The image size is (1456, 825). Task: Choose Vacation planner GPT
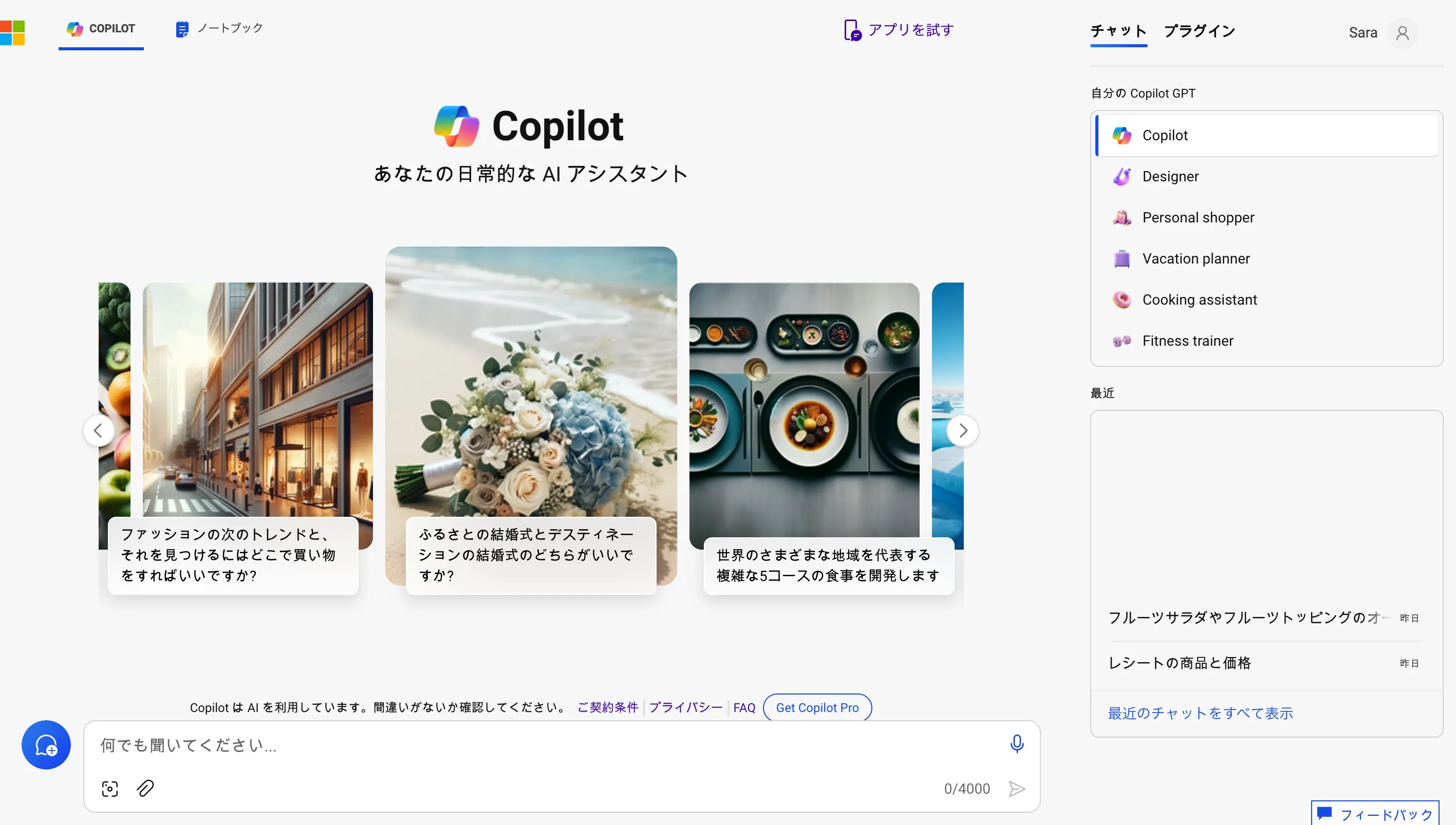click(x=1267, y=258)
